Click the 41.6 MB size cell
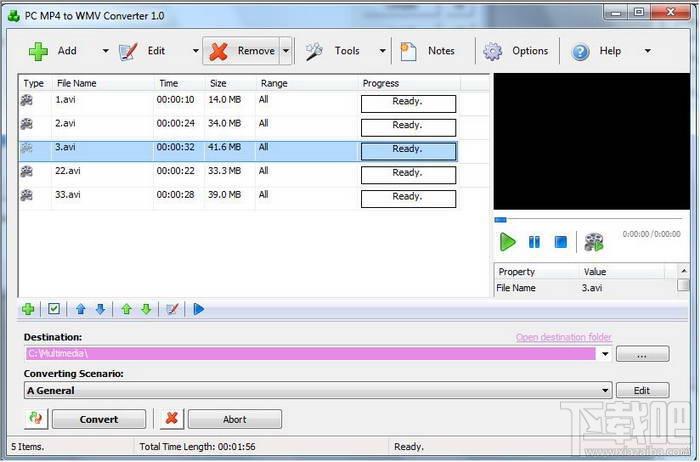 pos(225,147)
